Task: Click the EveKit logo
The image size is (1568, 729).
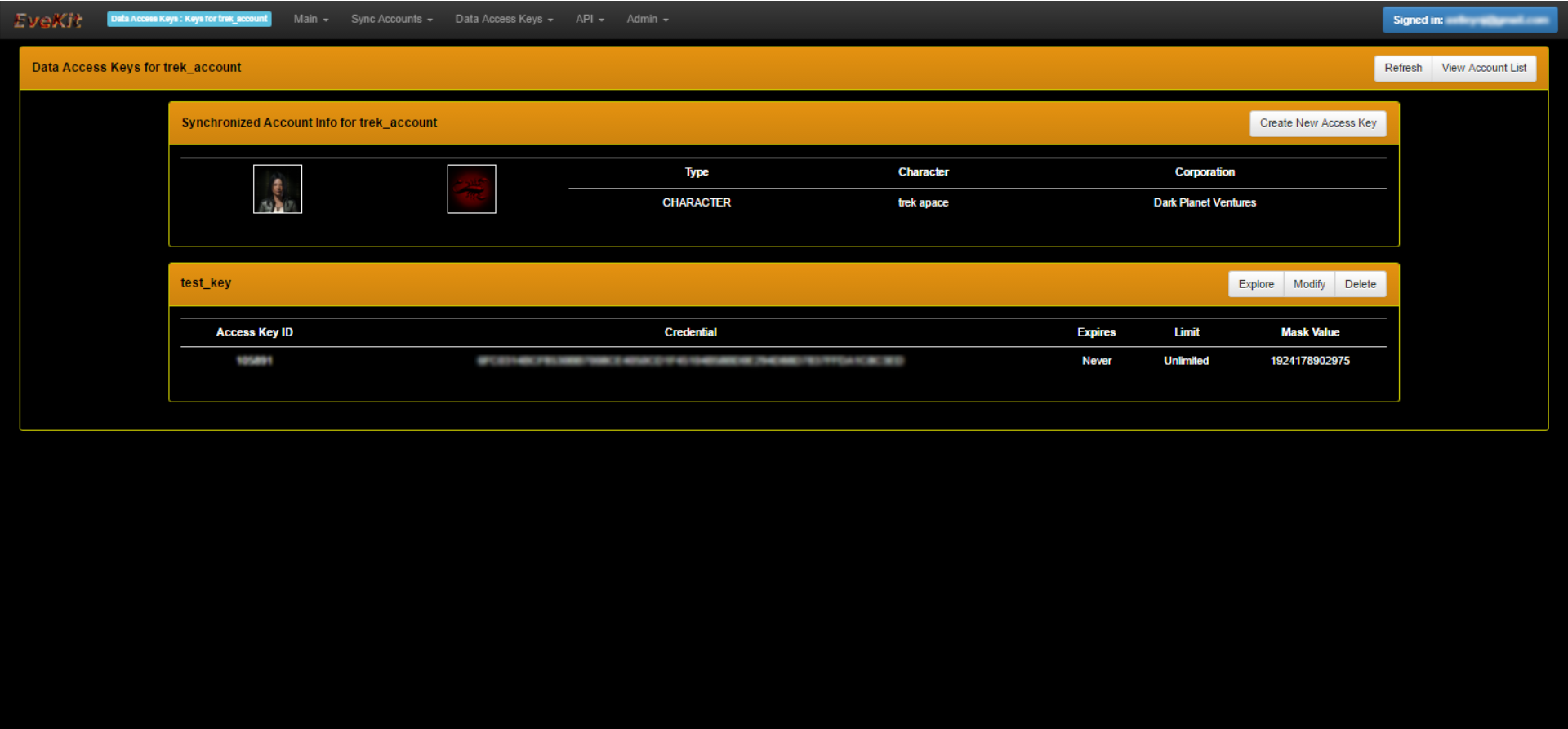Action: [x=48, y=20]
